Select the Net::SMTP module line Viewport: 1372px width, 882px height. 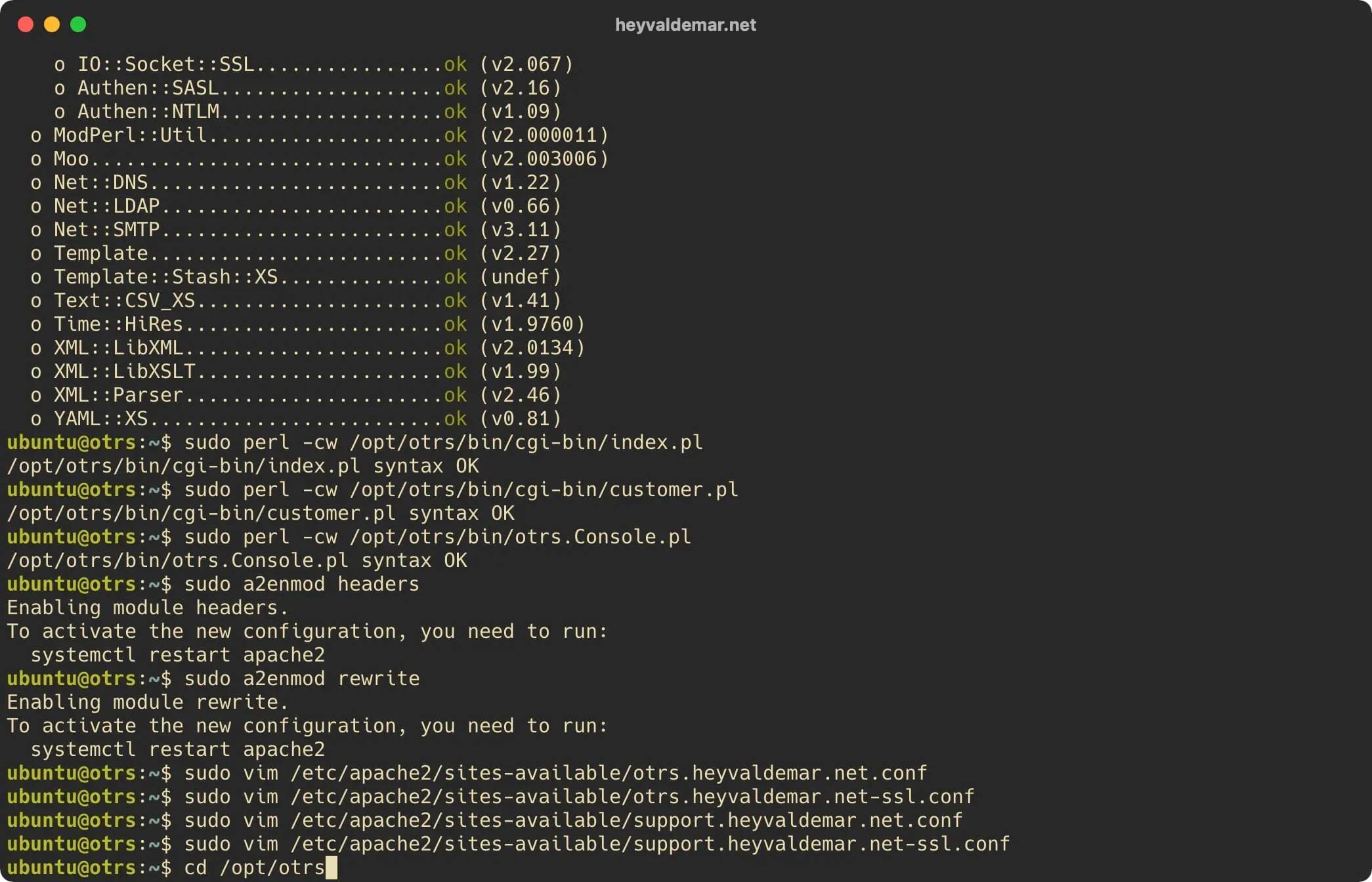296,230
